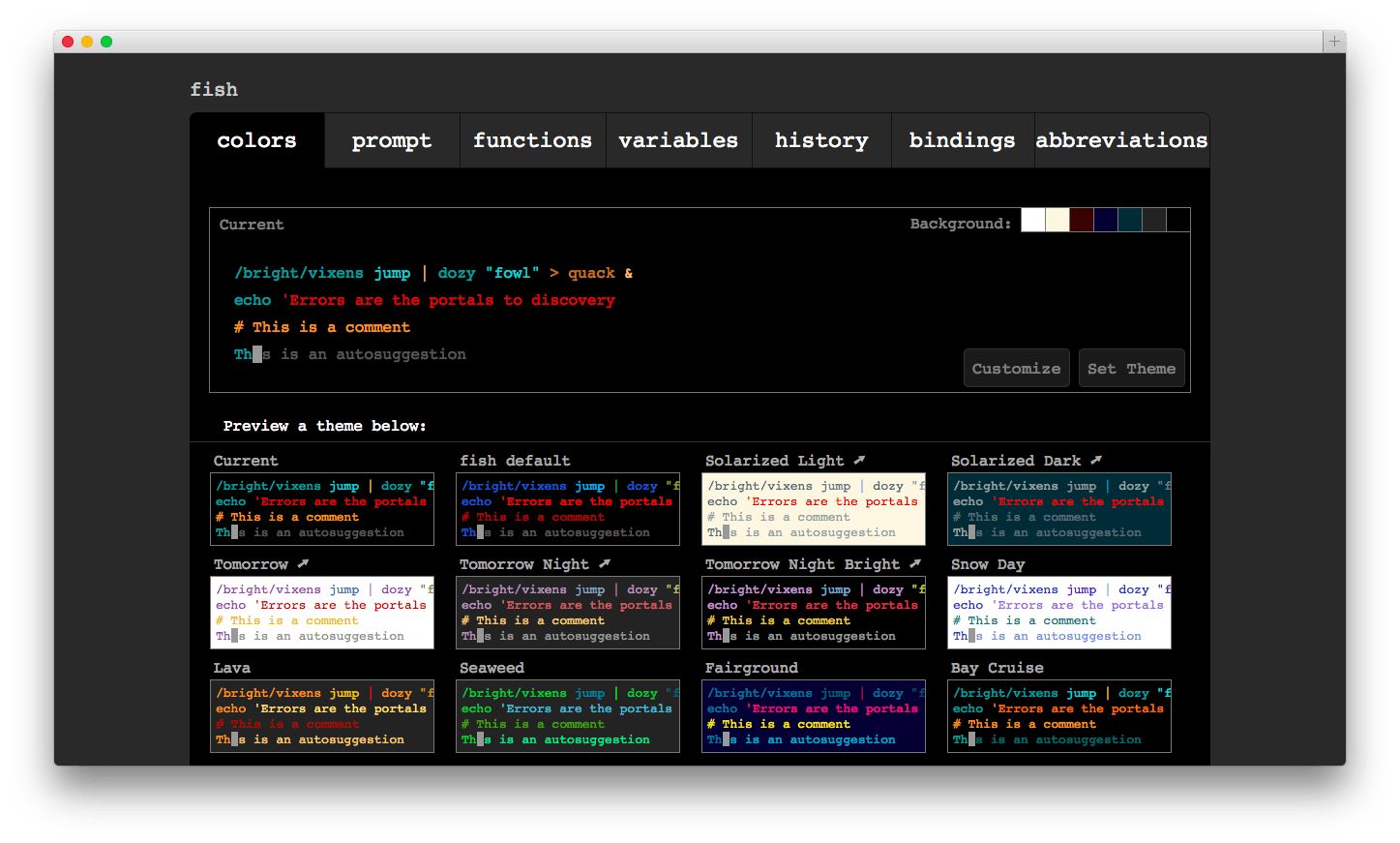Viewport: 1400px width, 843px height.
Task: Choose the cream background swatch
Action: pos(1057,220)
